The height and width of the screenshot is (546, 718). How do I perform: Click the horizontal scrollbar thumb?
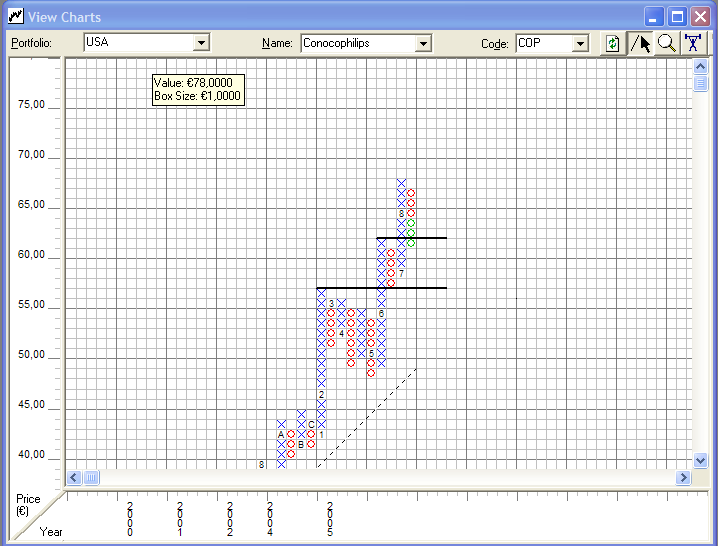point(91,478)
